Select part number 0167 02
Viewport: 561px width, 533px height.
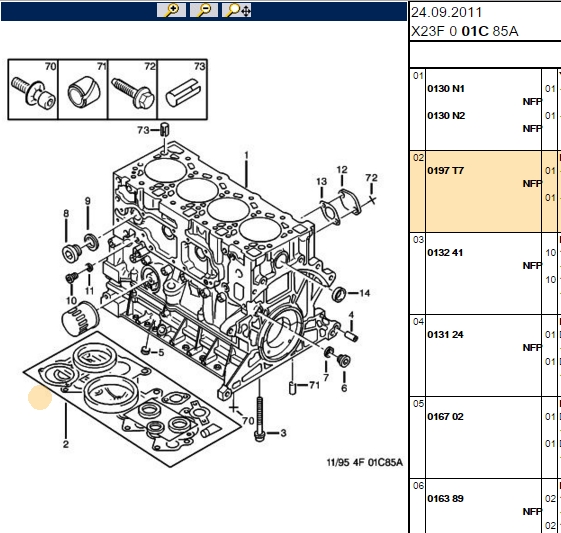(445, 417)
